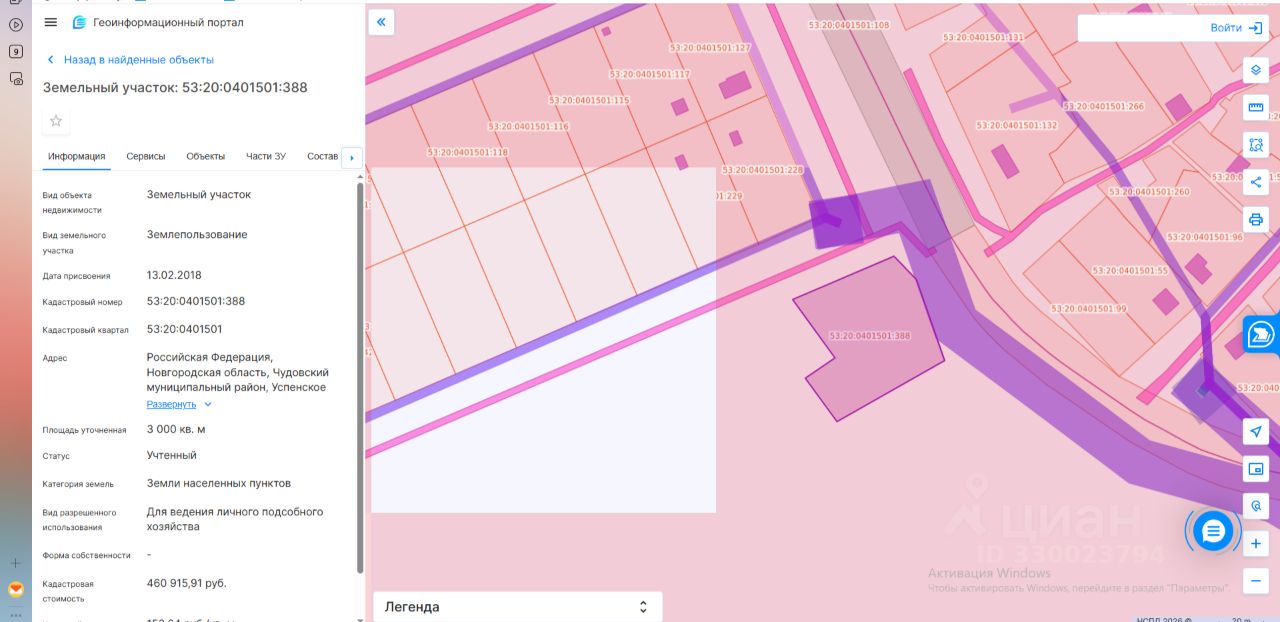Open the Части ЗУ tab

266,156
